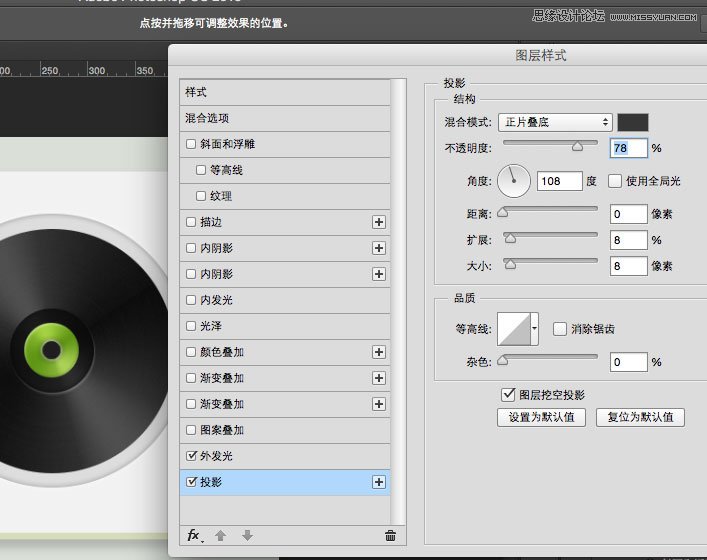Enable the 图案叠加 checkbox
The width and height of the screenshot is (707, 560).
191,430
